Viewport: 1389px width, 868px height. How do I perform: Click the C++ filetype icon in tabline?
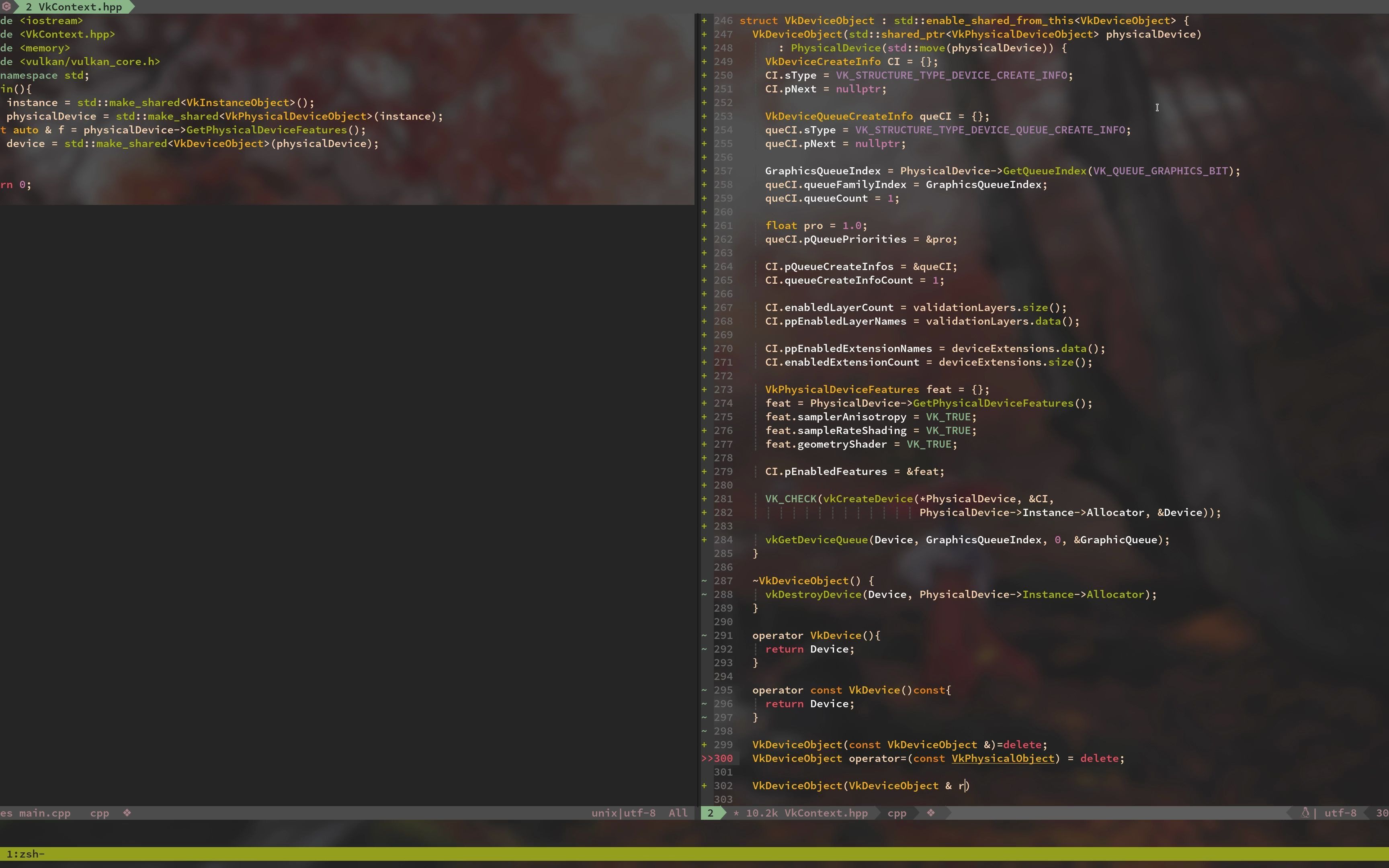(x=6, y=6)
